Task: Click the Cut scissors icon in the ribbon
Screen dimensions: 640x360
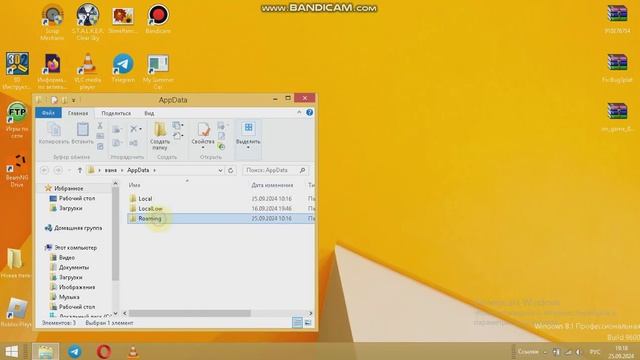Action: click(x=100, y=126)
